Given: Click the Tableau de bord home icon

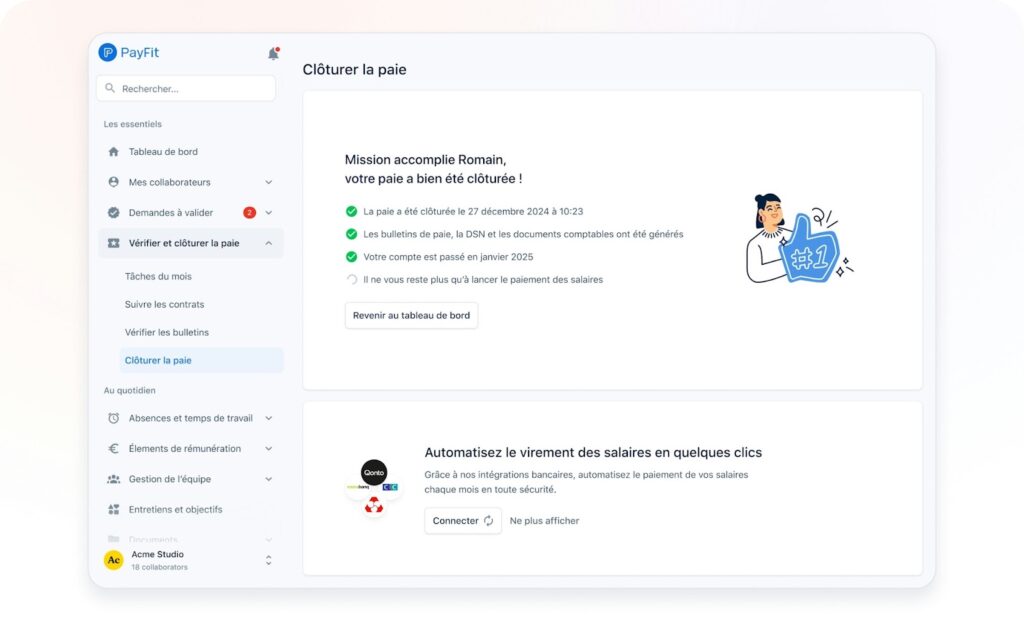Looking at the screenshot, I should (113, 152).
